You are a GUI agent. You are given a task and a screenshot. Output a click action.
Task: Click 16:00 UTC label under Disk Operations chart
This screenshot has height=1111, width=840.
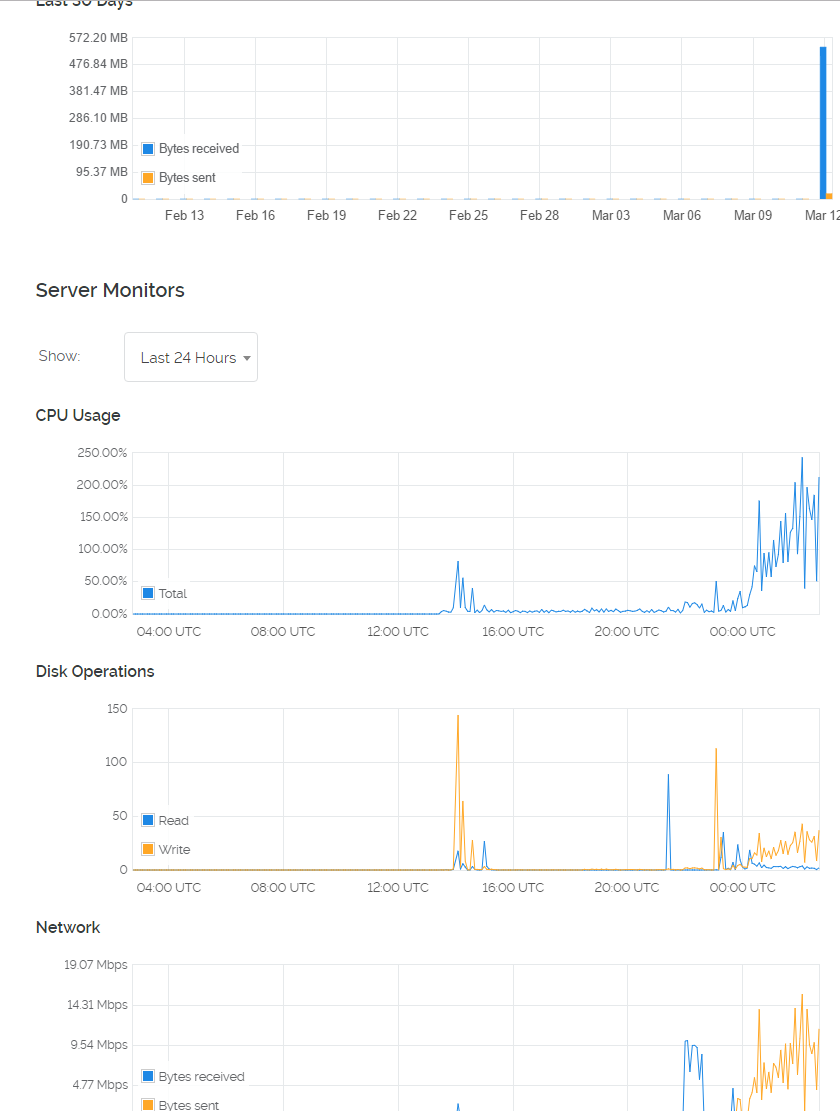click(513, 887)
